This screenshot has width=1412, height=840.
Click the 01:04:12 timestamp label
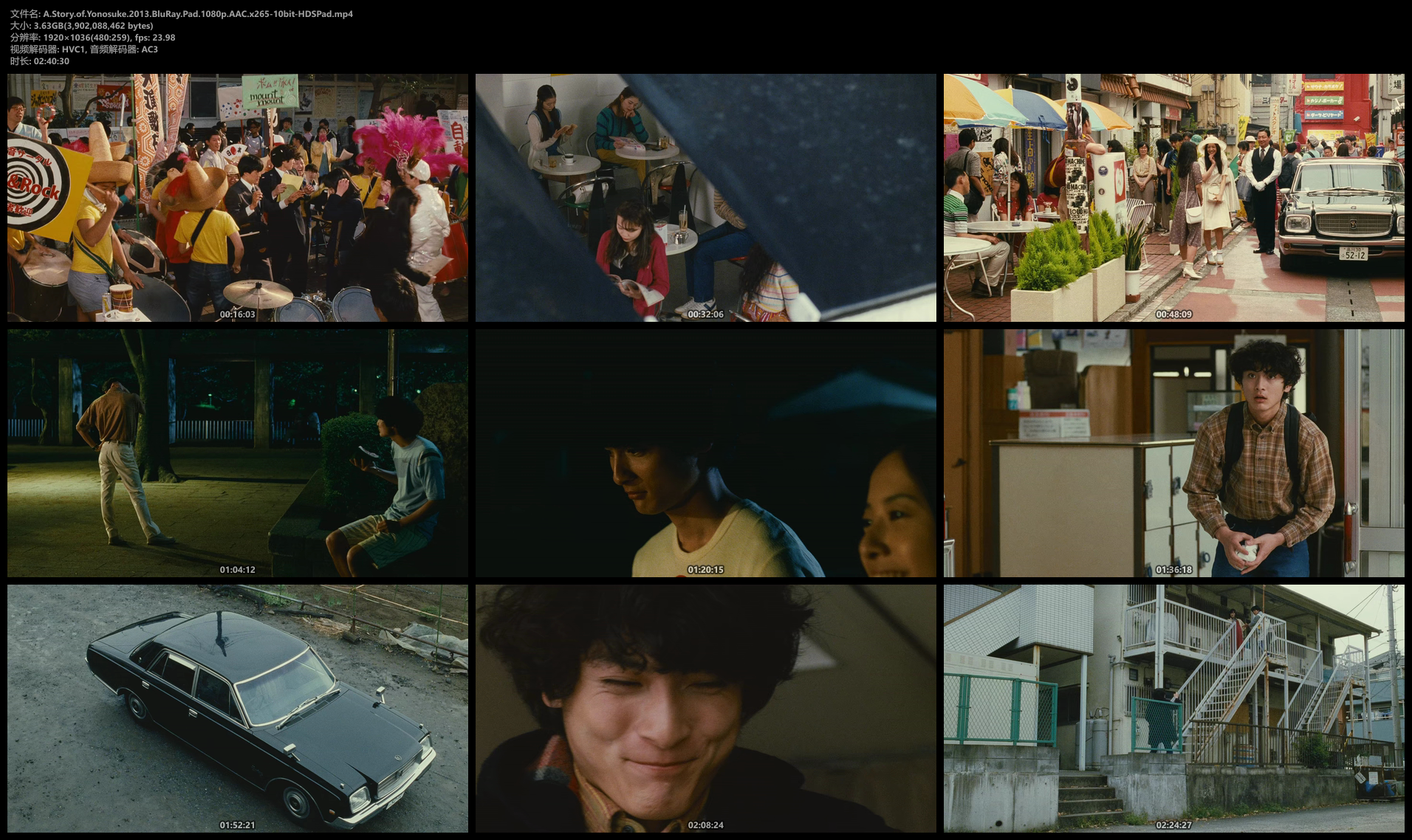(x=237, y=570)
